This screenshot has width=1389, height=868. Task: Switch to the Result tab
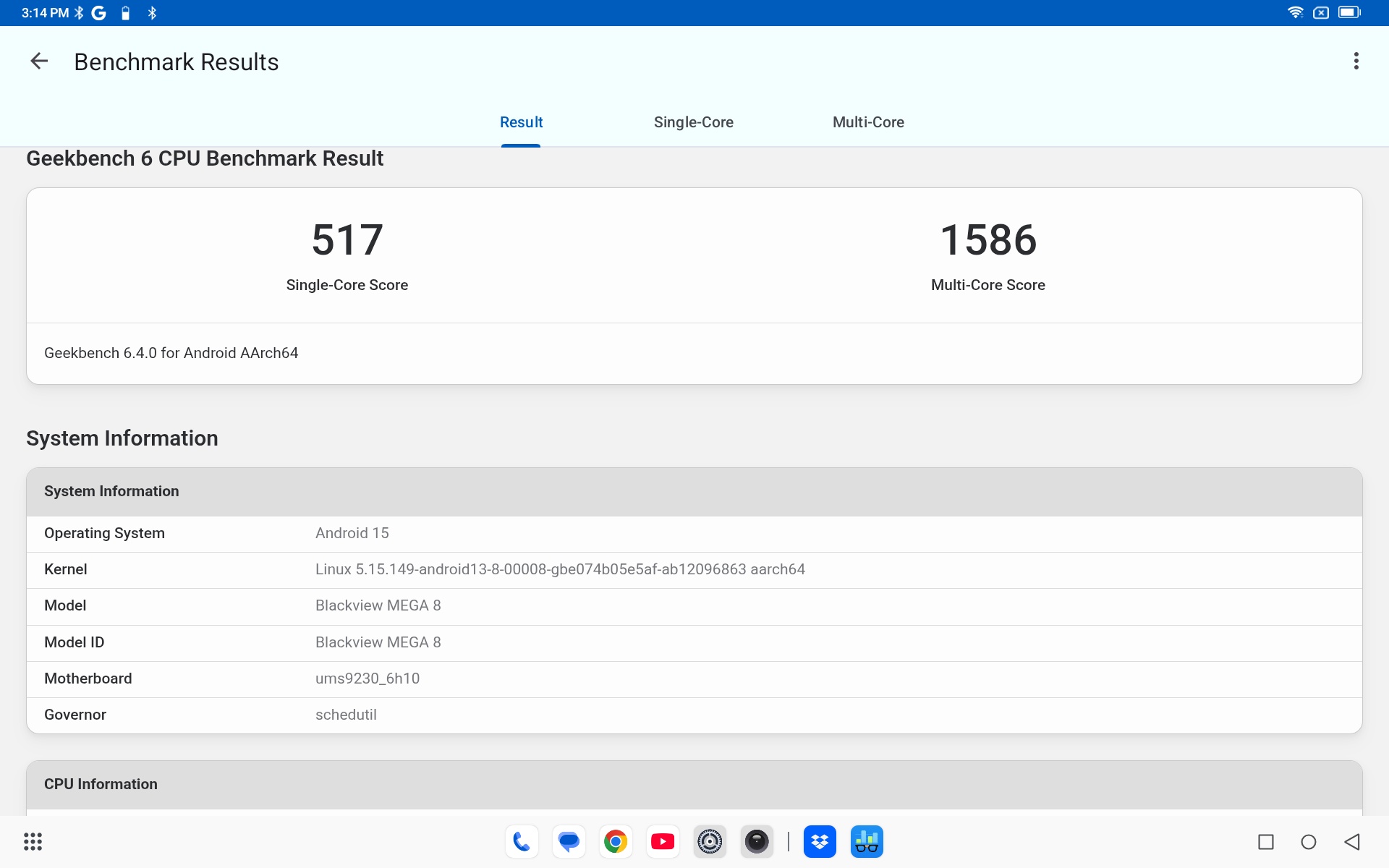521,122
